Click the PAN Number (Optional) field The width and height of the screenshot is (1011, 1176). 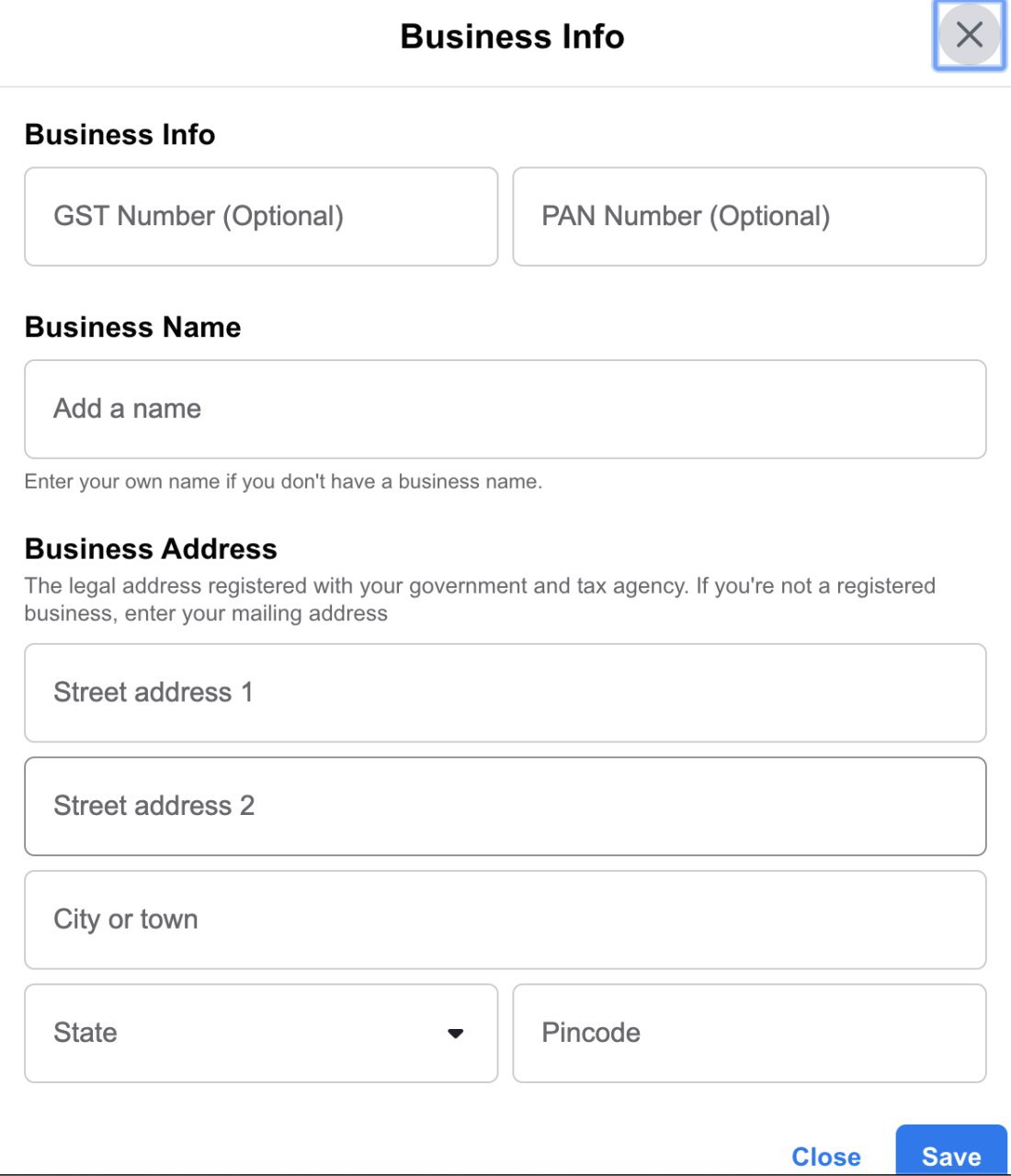click(749, 217)
